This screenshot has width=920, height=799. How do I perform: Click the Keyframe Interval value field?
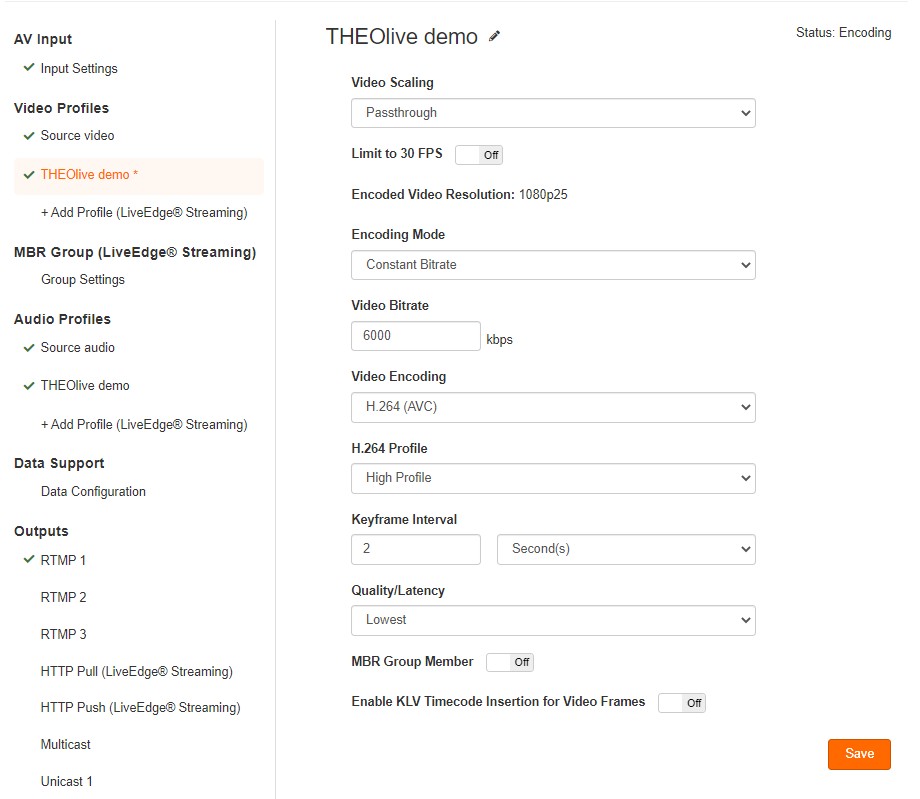click(x=416, y=549)
